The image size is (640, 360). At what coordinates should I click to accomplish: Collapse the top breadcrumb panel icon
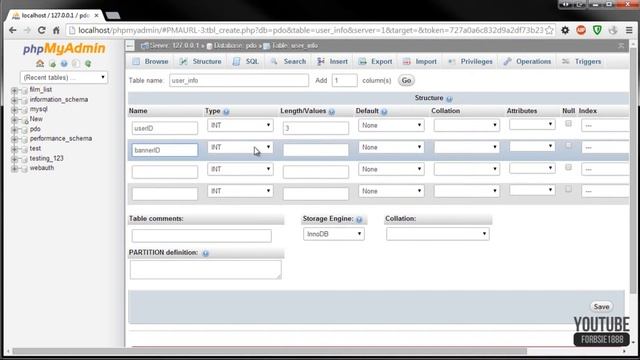click(x=621, y=46)
